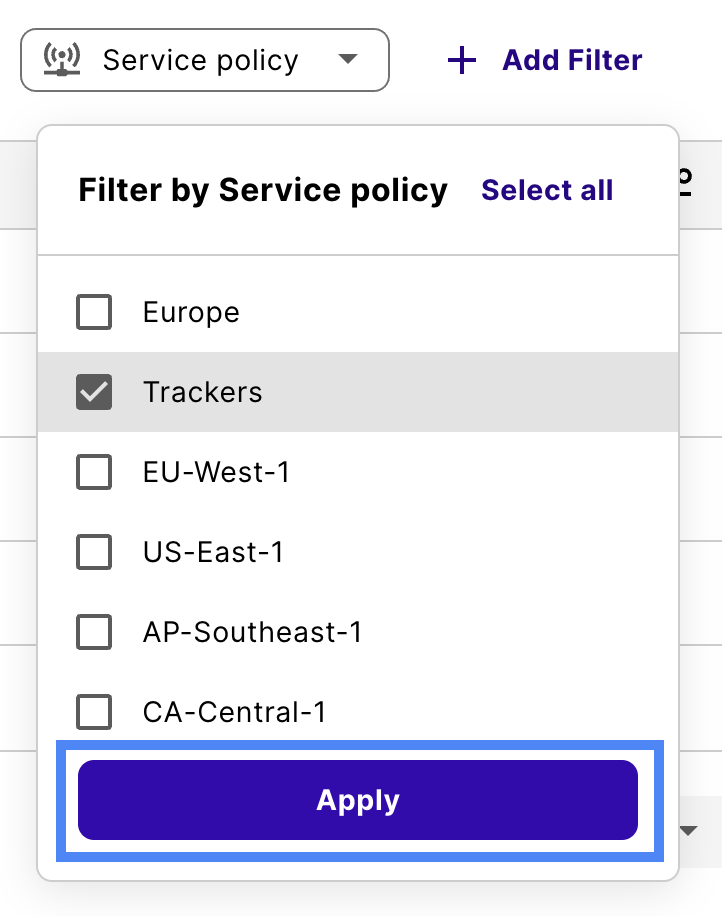Tick the US-East-1 checkbox

pyautogui.click(x=94, y=552)
